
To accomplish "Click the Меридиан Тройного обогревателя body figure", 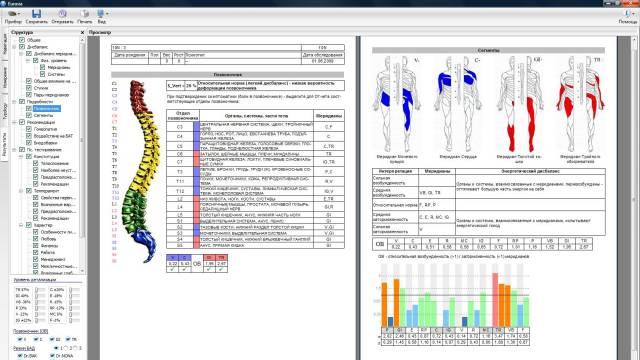I will 580,104.
